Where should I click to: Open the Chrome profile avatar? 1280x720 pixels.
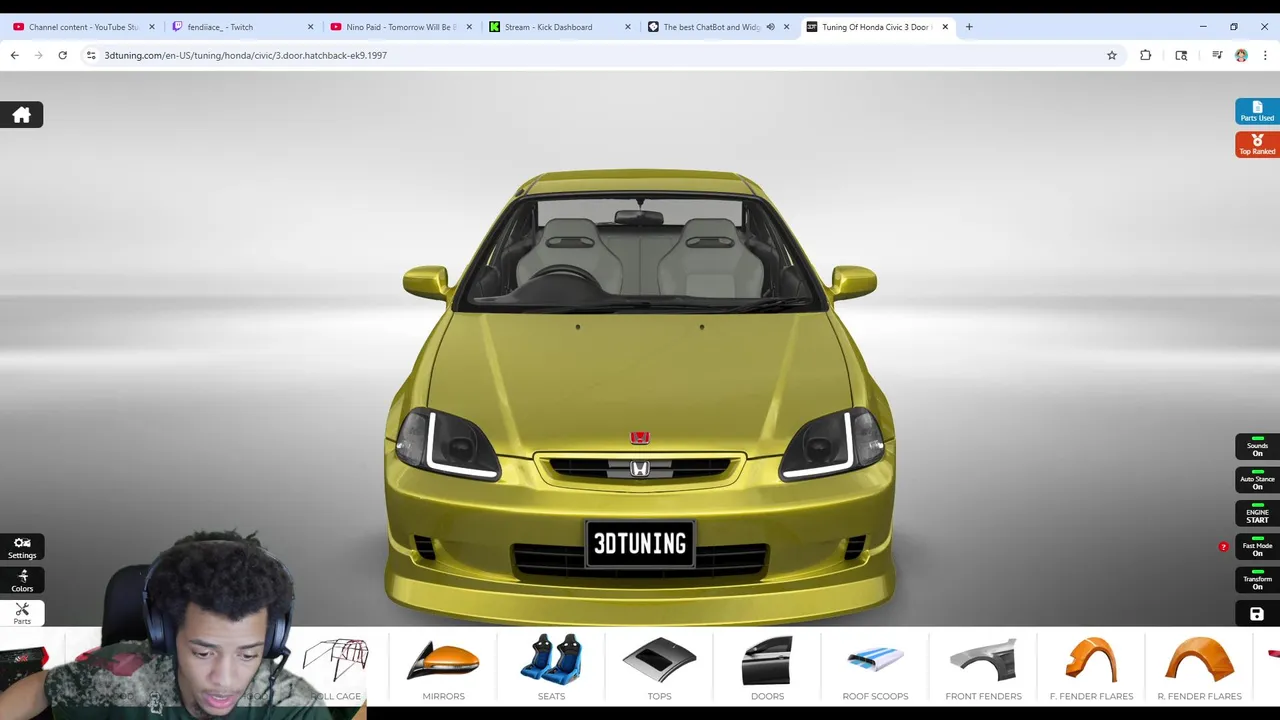point(1241,56)
